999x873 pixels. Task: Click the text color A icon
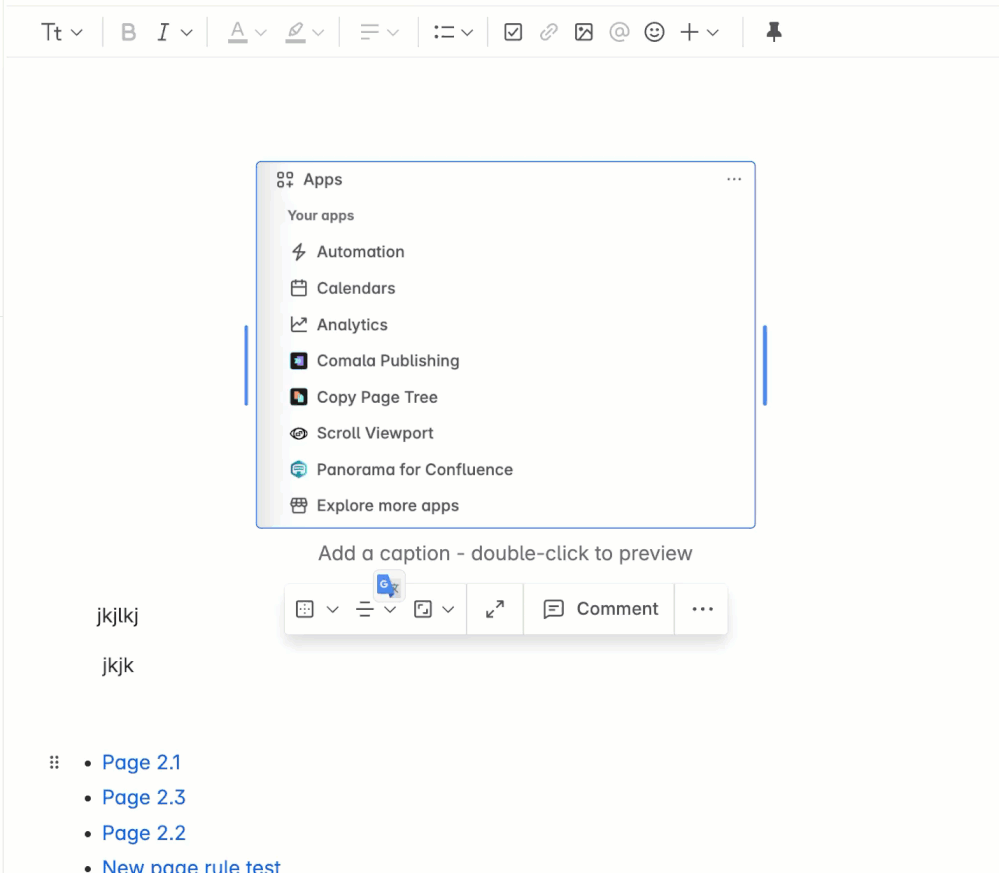pos(238,32)
